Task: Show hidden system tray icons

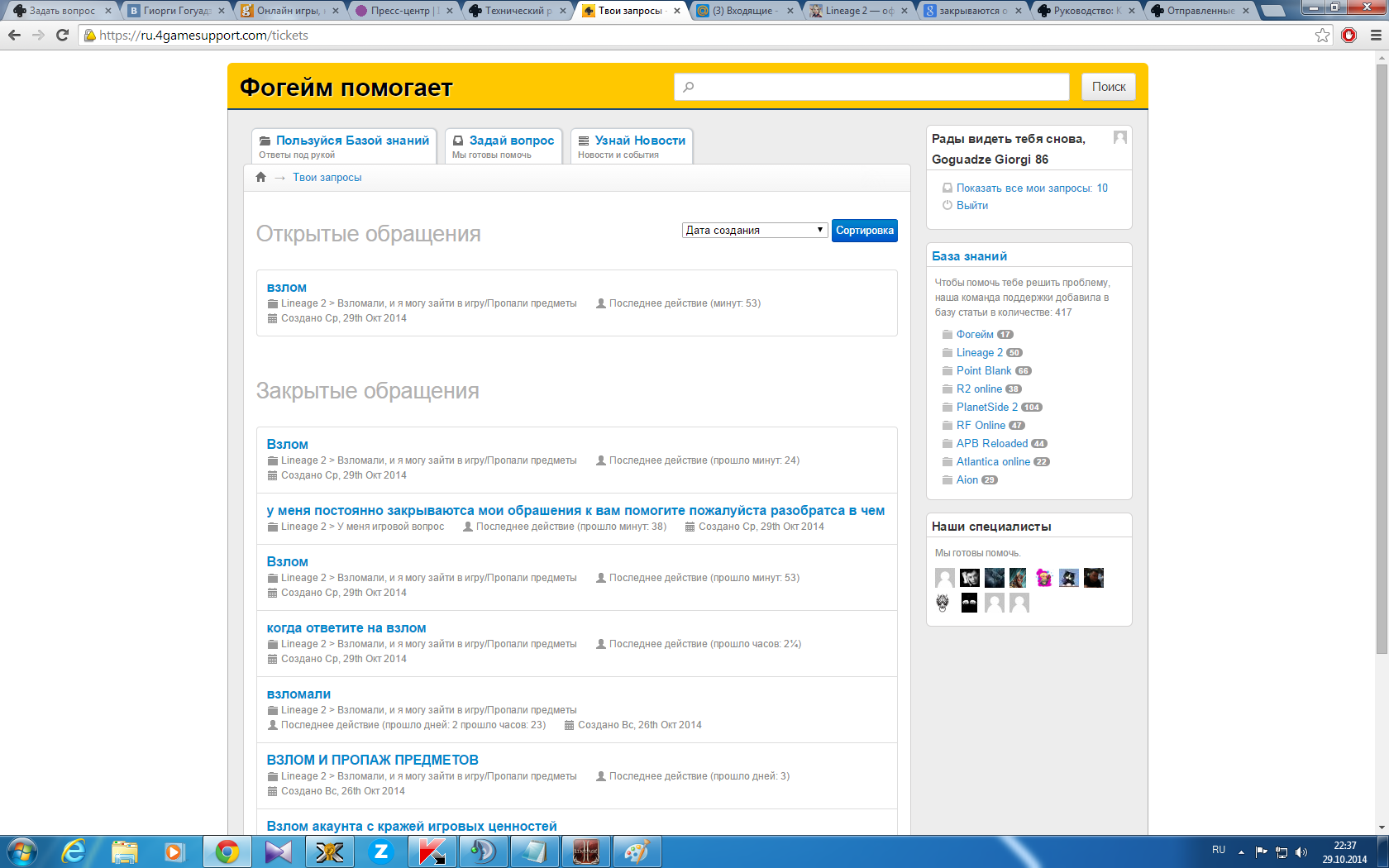Action: [1241, 852]
